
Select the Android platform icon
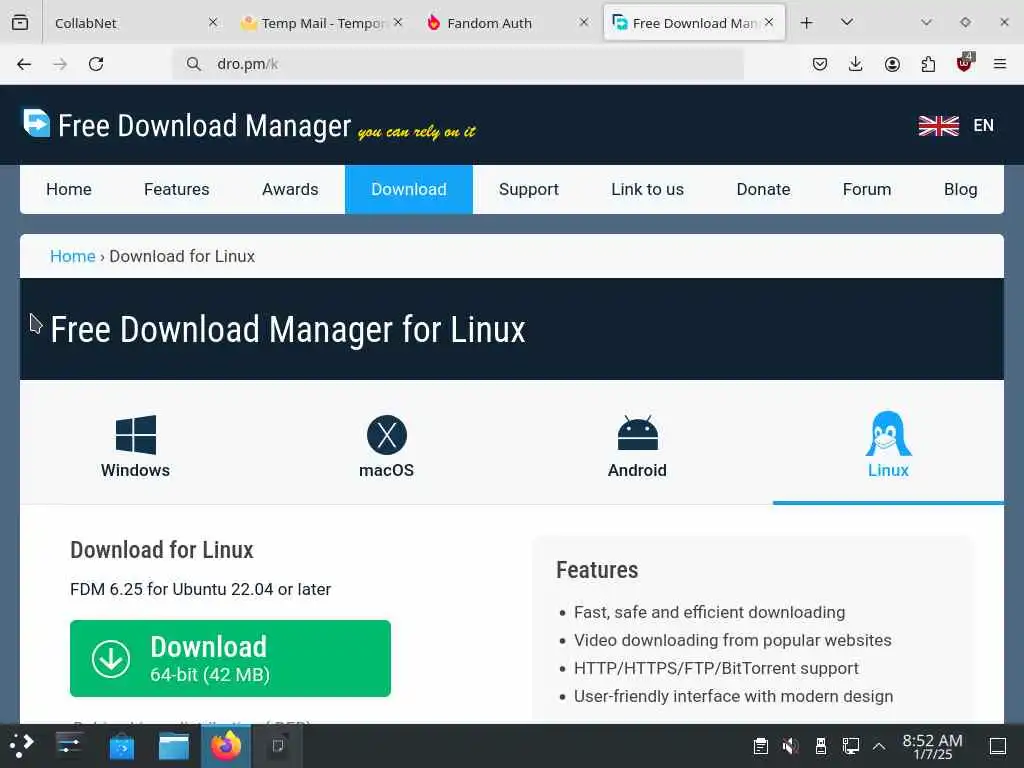pos(637,434)
